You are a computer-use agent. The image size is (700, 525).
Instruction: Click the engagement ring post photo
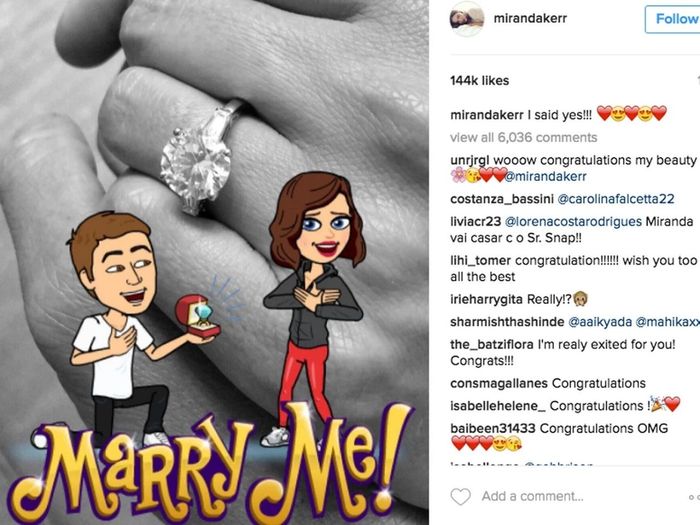click(x=214, y=262)
